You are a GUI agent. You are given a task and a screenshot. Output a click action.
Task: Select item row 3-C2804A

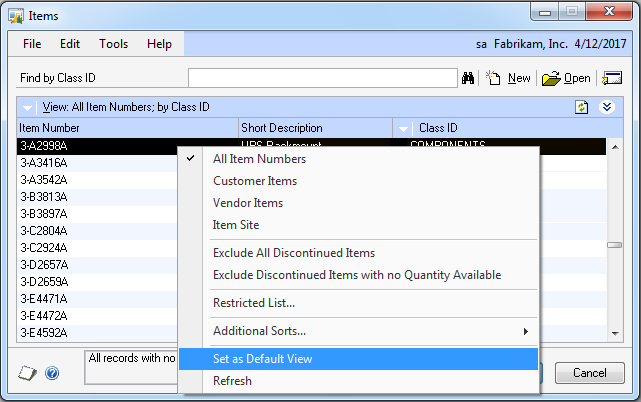[97, 231]
